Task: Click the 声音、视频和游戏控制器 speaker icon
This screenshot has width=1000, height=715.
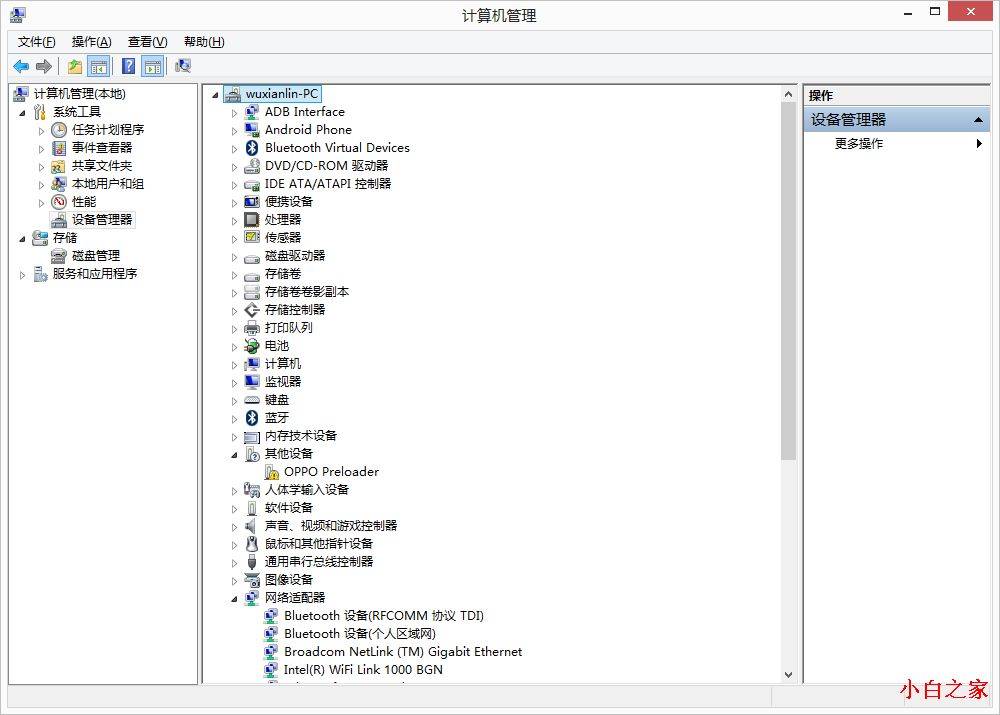Action: click(251, 526)
